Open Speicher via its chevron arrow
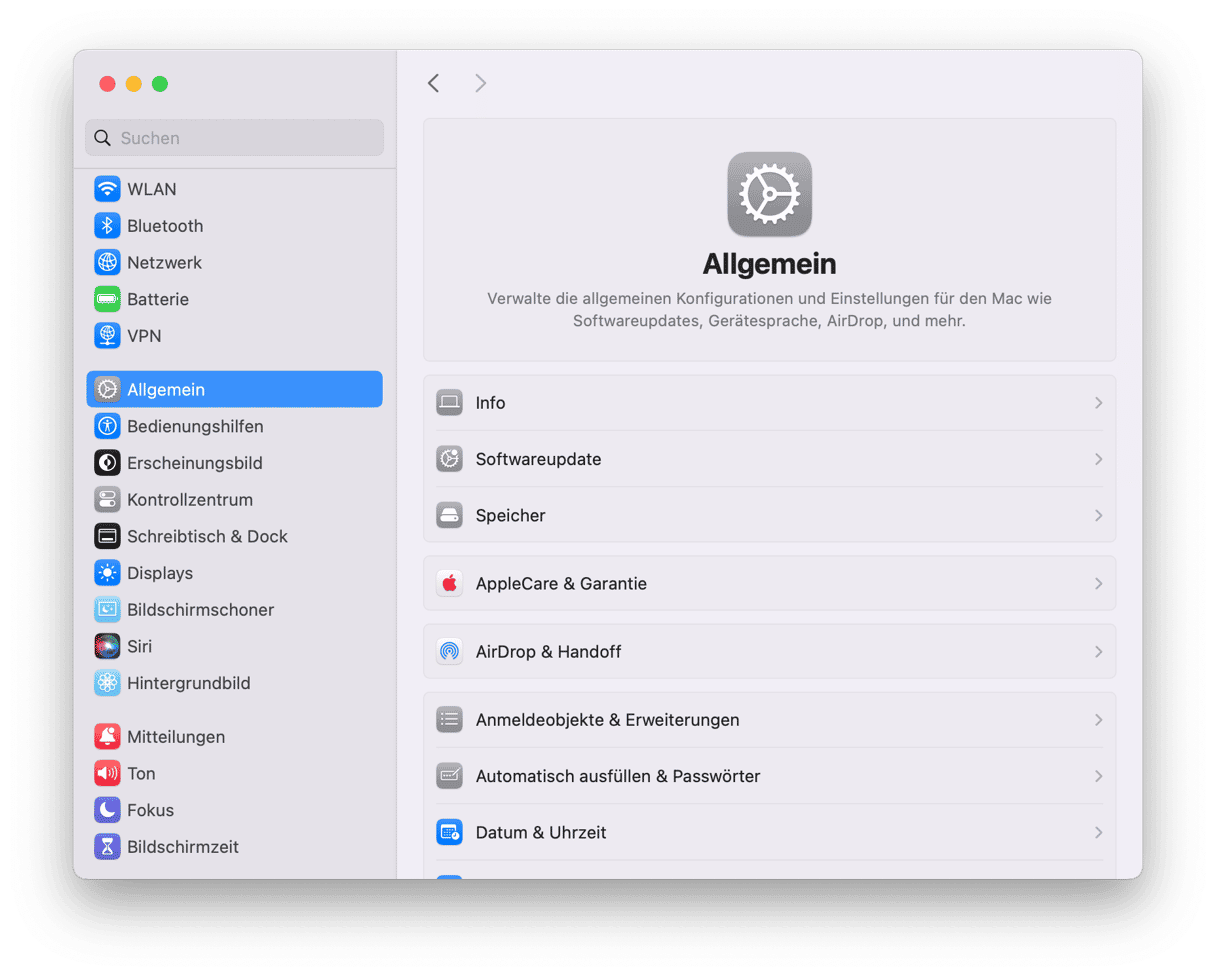The height and width of the screenshot is (976, 1216). pyautogui.click(x=1098, y=515)
